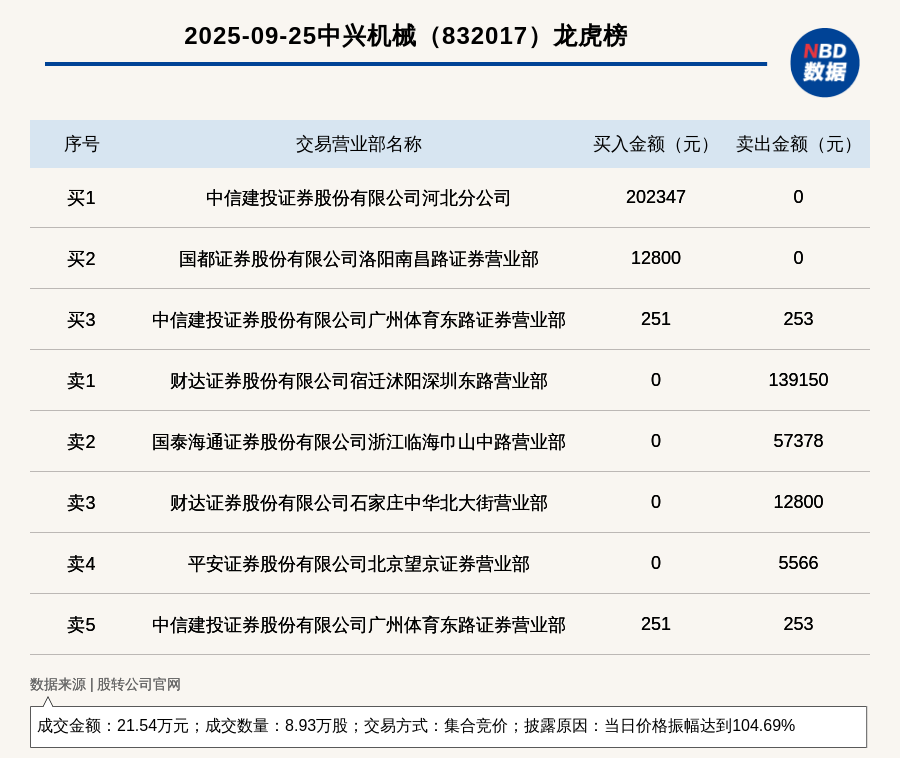The image size is (900, 758).
Task: Select the 序号 column header
Action: pos(81,144)
